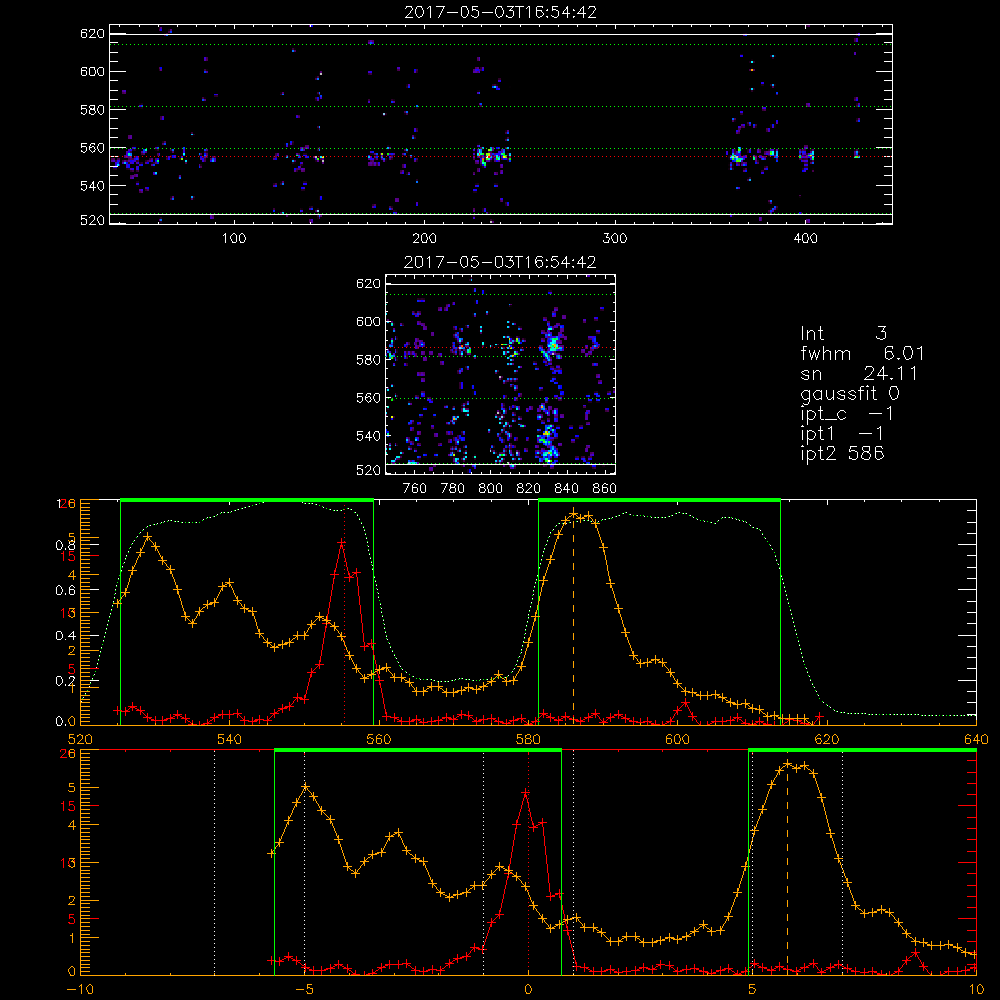Viewport: 1000px width, 1000px height.
Task: Click x-axis label 100 on top plot
Action: click(x=234, y=239)
